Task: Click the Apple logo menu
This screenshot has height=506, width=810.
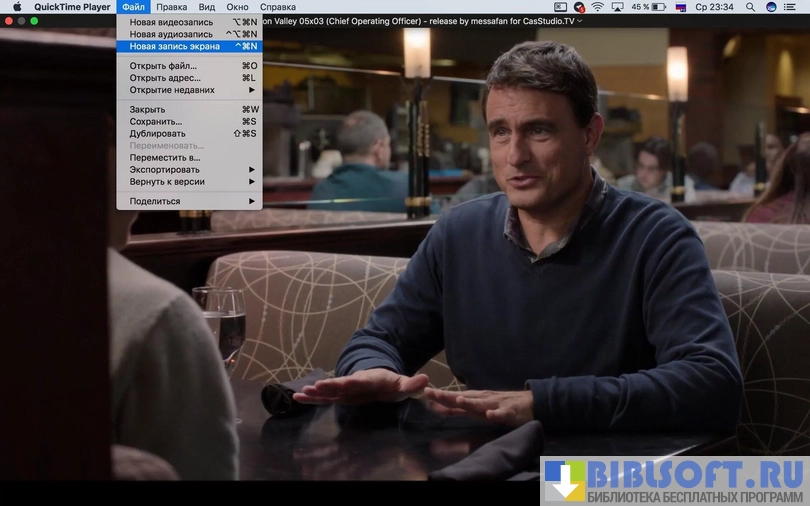Action: click(x=17, y=7)
